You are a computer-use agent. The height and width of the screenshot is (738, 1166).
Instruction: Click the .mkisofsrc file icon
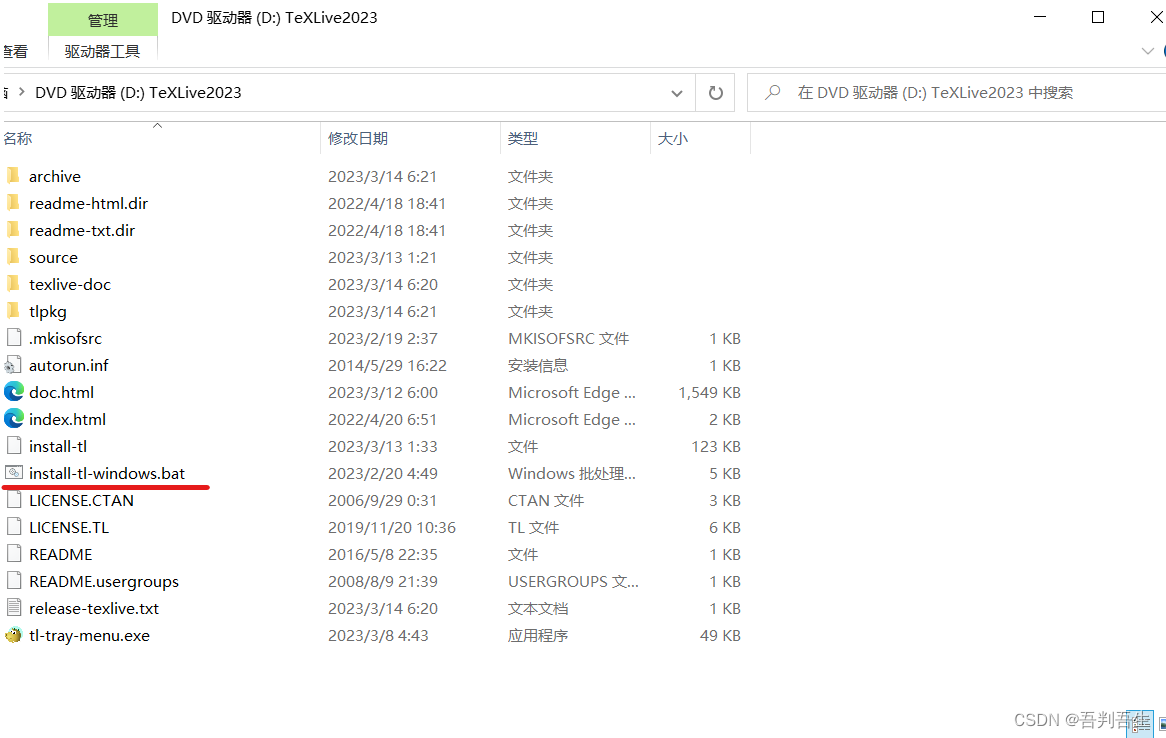tap(14, 338)
